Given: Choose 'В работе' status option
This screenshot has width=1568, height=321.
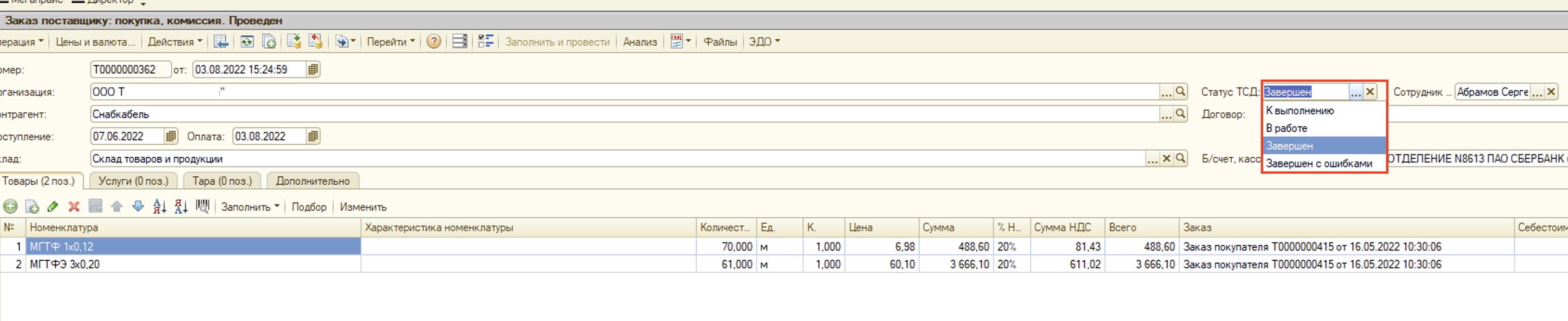Looking at the screenshot, I should pos(1324,128).
